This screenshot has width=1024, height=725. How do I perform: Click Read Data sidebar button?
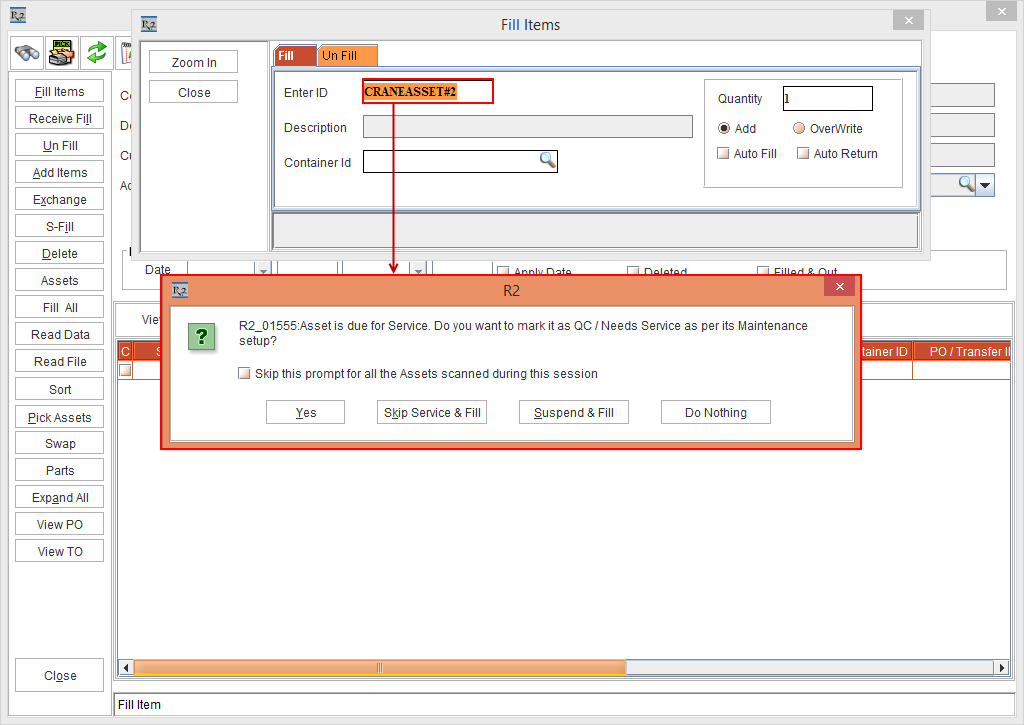click(59, 334)
